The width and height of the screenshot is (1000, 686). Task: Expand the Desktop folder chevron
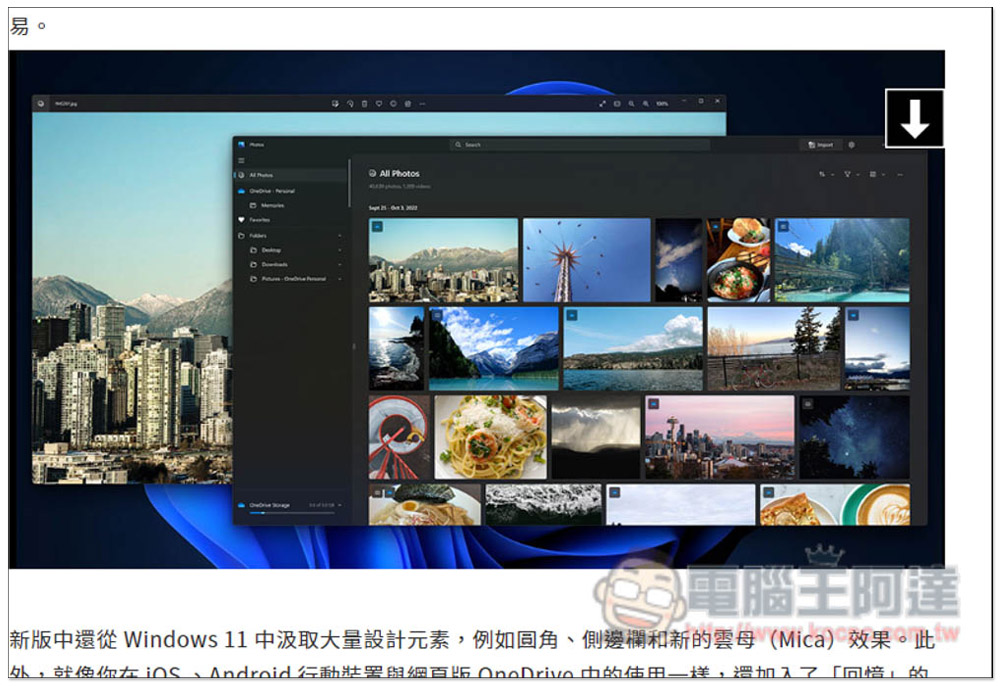pyautogui.click(x=340, y=250)
